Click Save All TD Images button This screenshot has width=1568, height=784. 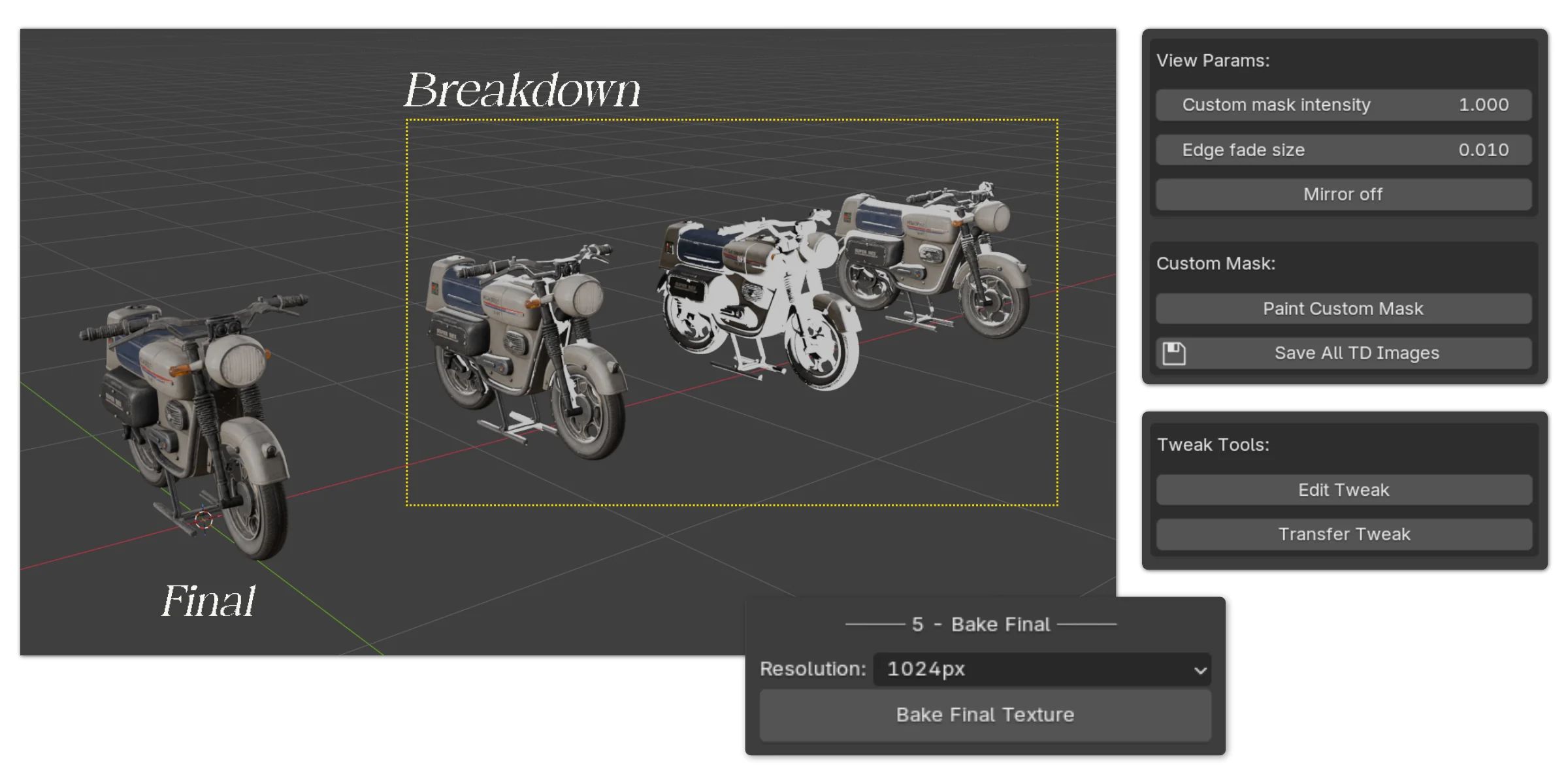(x=1343, y=353)
